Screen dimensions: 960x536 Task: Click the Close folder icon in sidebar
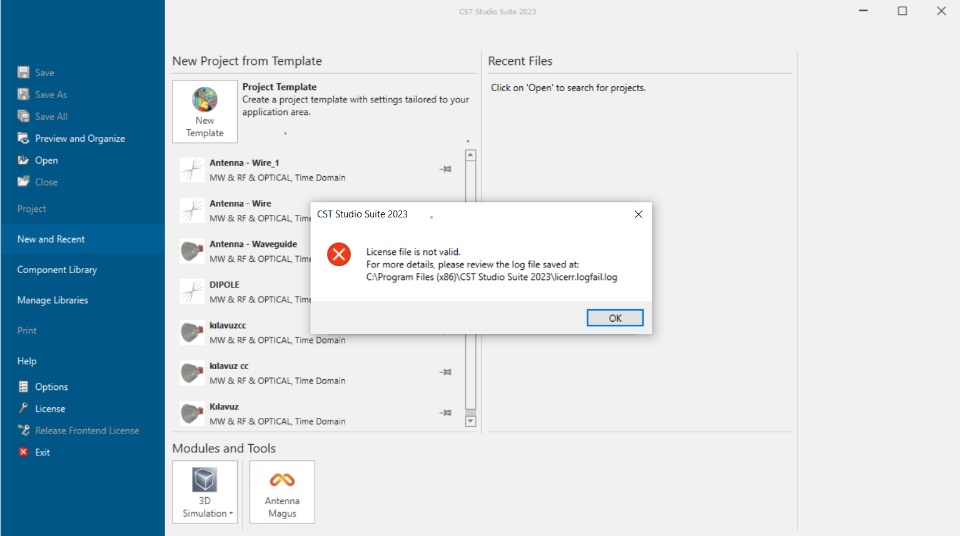tap(23, 182)
